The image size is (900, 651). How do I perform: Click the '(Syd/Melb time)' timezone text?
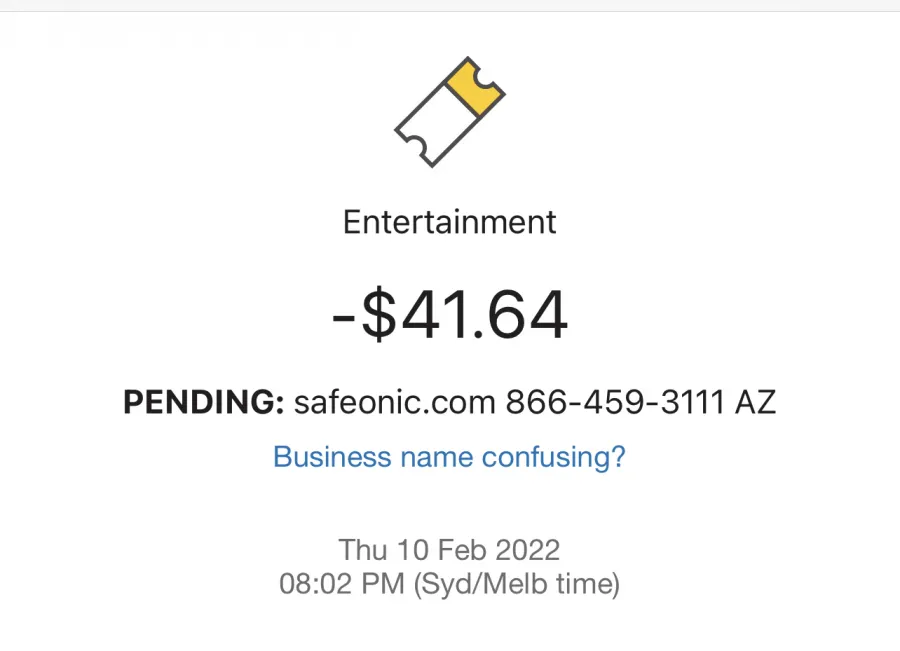(517, 584)
